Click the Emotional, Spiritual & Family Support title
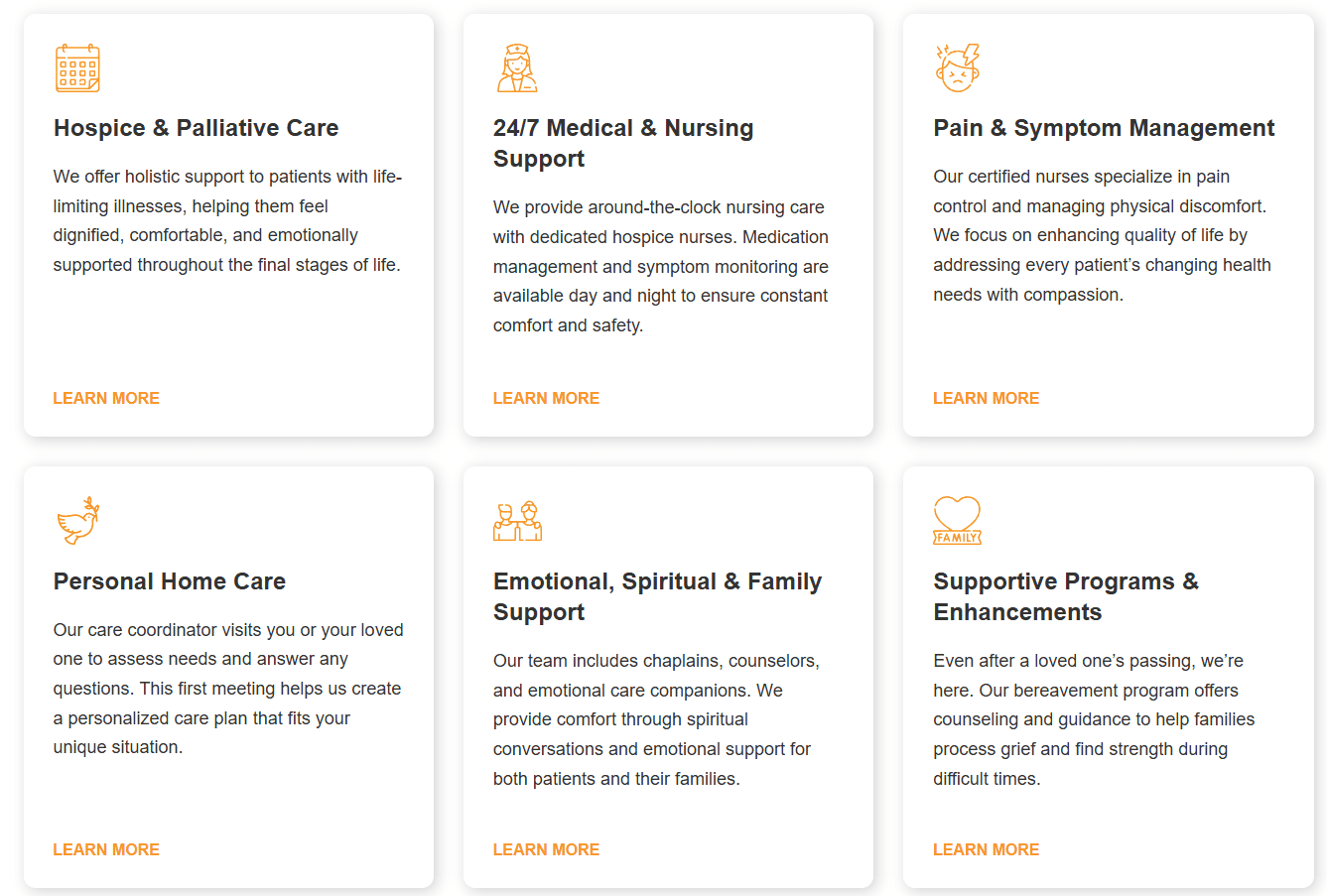 657,596
